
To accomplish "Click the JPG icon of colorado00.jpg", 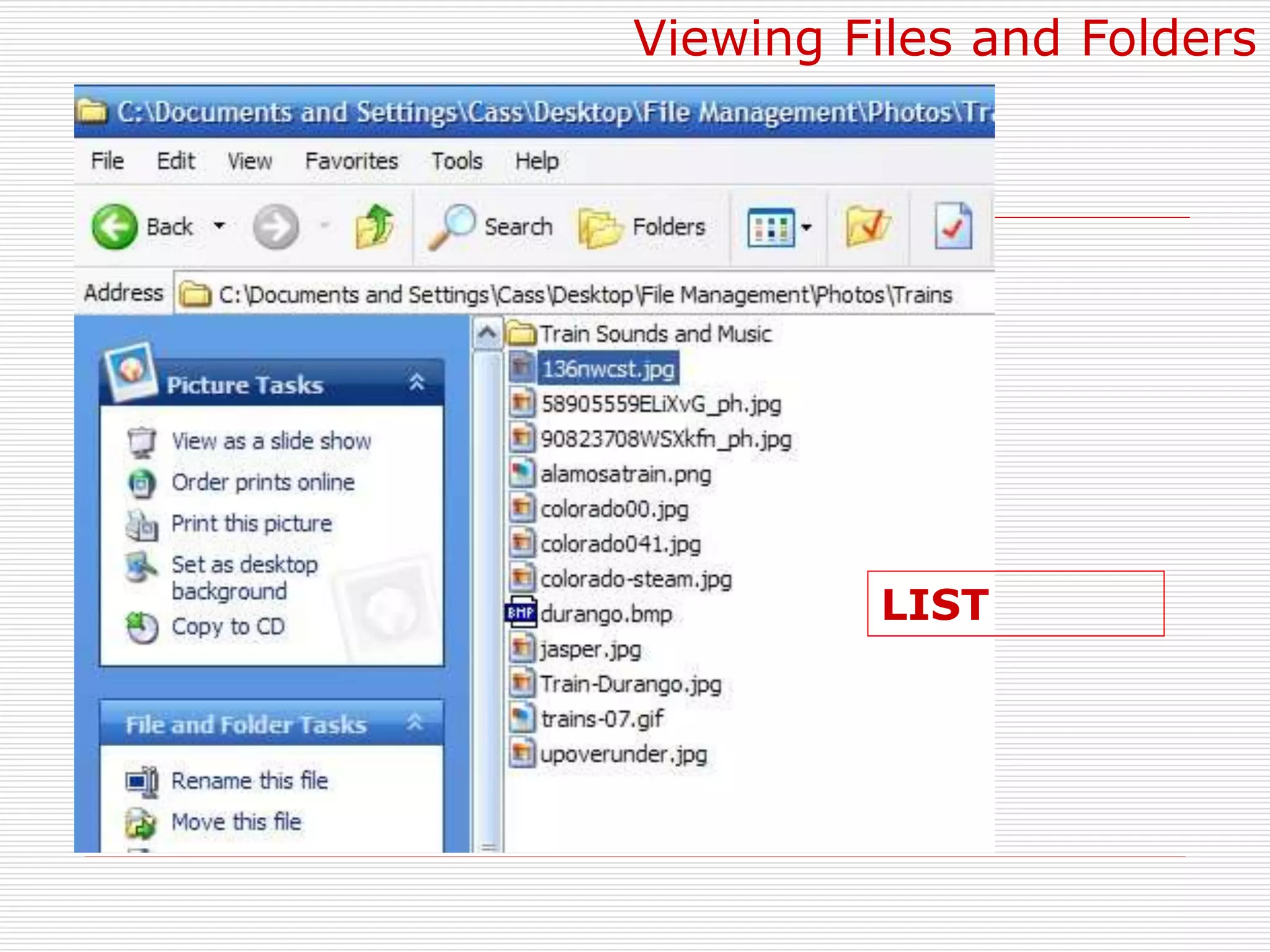I will click(522, 508).
